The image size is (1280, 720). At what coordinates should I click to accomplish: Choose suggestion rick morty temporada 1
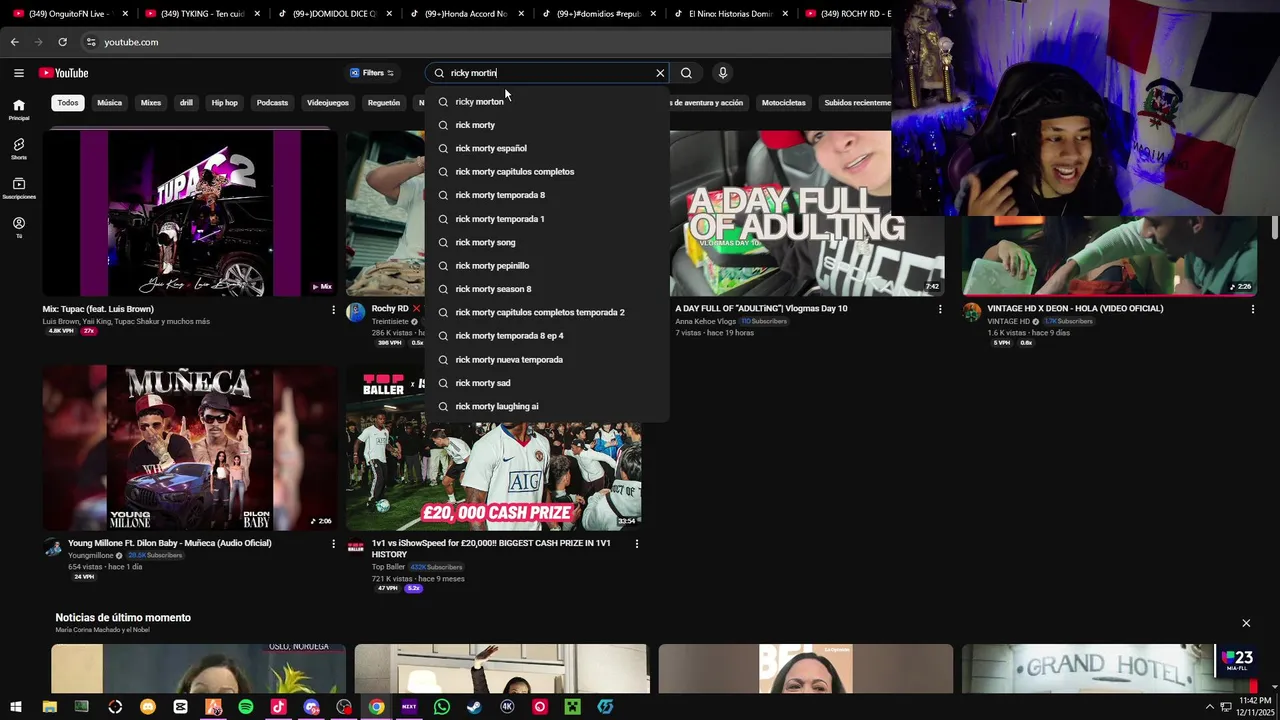point(548,219)
